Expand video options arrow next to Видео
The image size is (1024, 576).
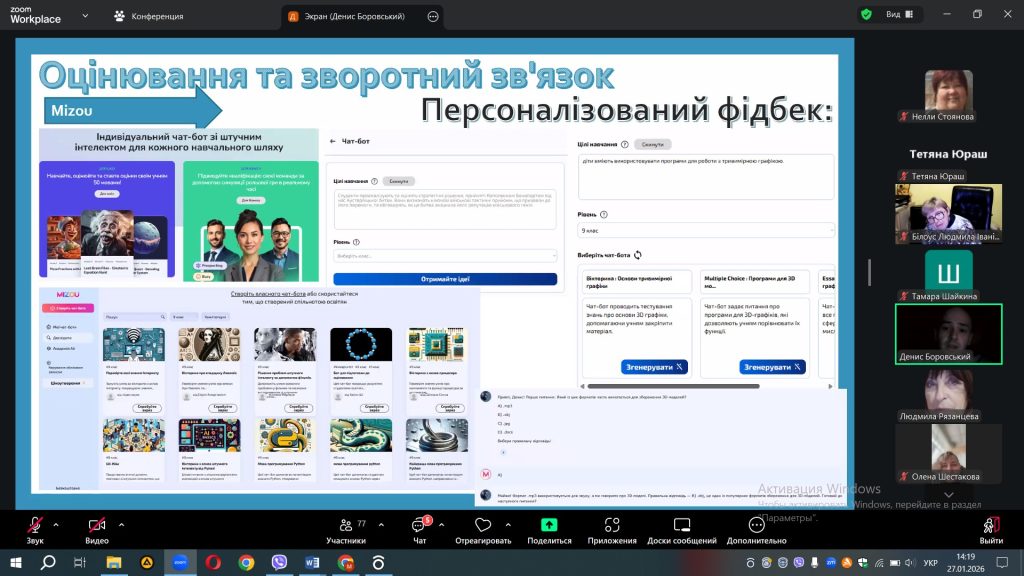pos(123,523)
